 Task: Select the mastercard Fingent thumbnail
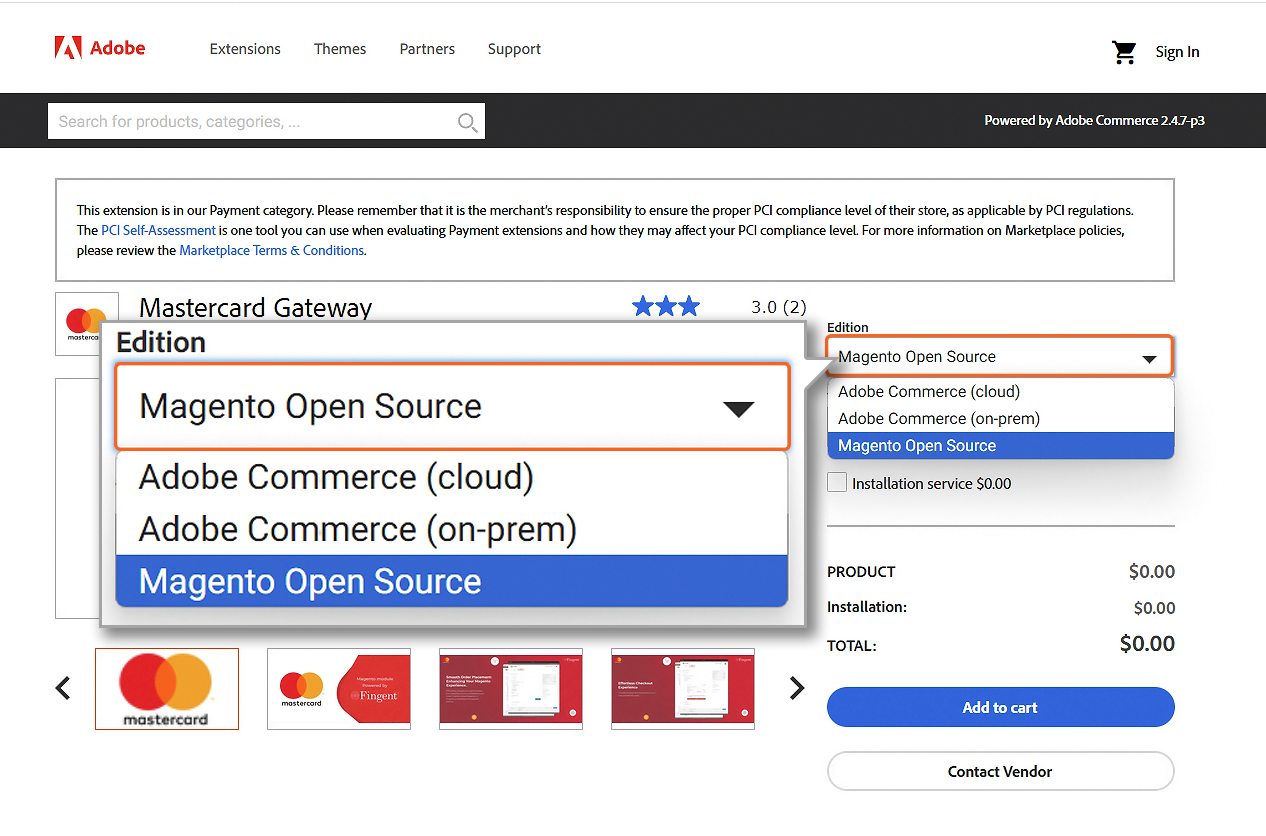pyautogui.click(x=339, y=689)
